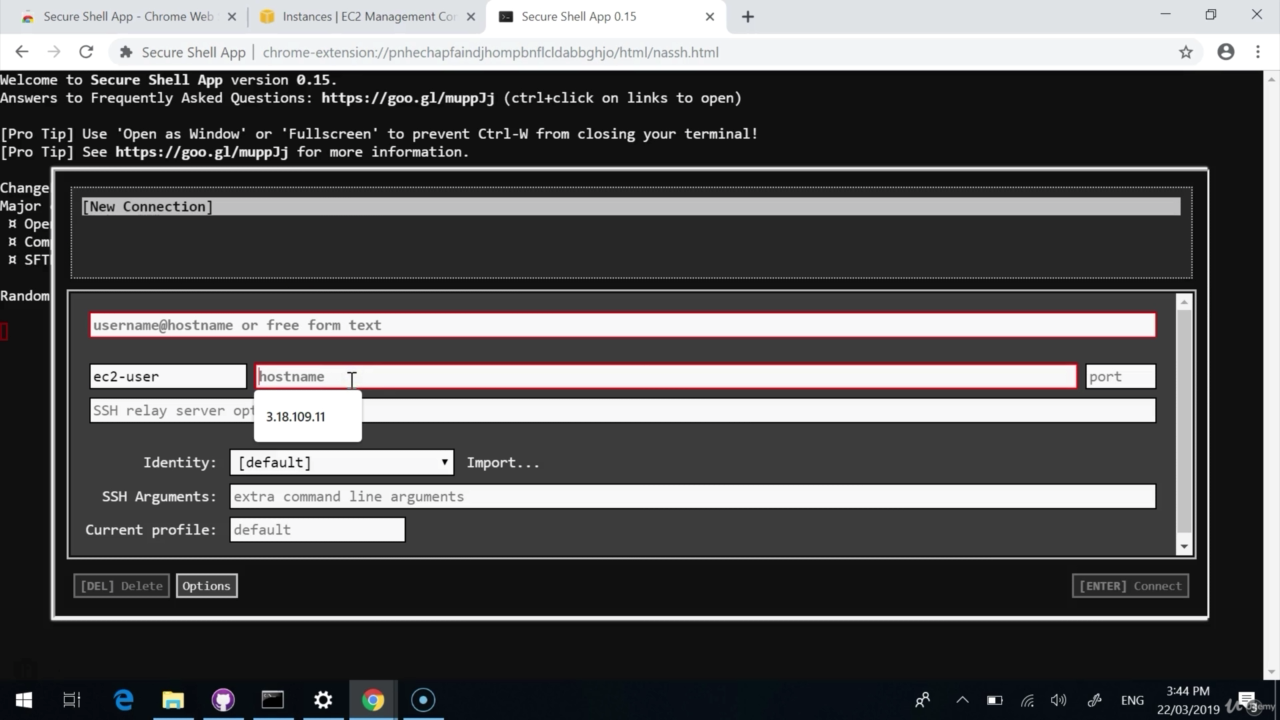Switch input language via ENG indicator
The height and width of the screenshot is (720, 1280).
point(1132,700)
